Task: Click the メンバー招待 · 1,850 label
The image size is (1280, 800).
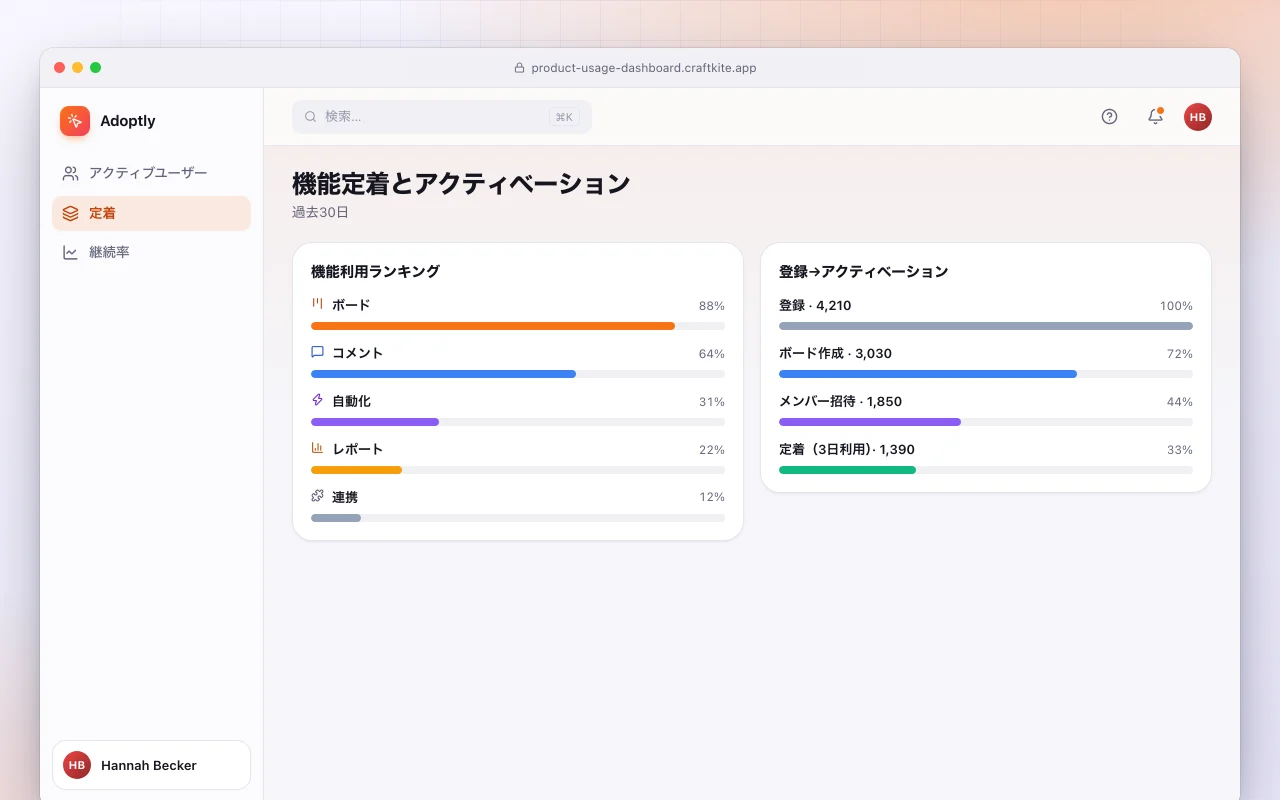Action: click(840, 401)
